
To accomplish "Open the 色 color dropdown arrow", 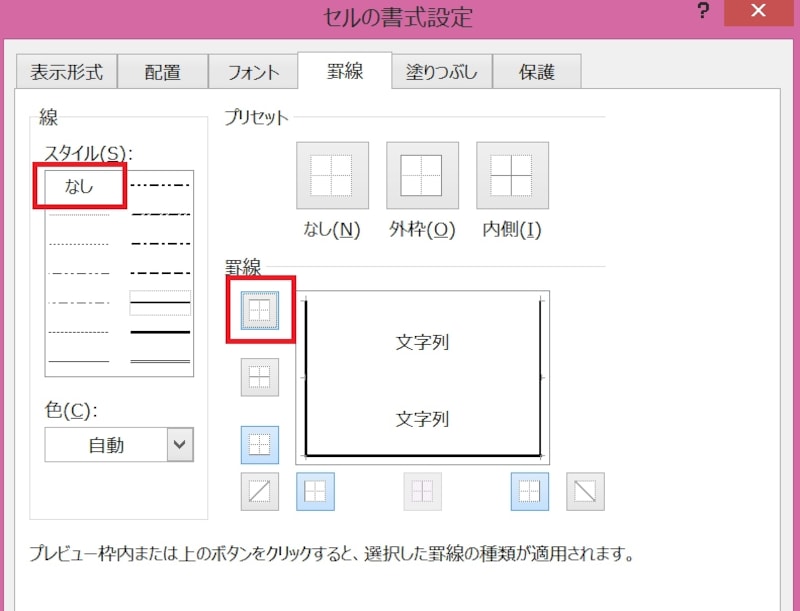I will point(180,445).
